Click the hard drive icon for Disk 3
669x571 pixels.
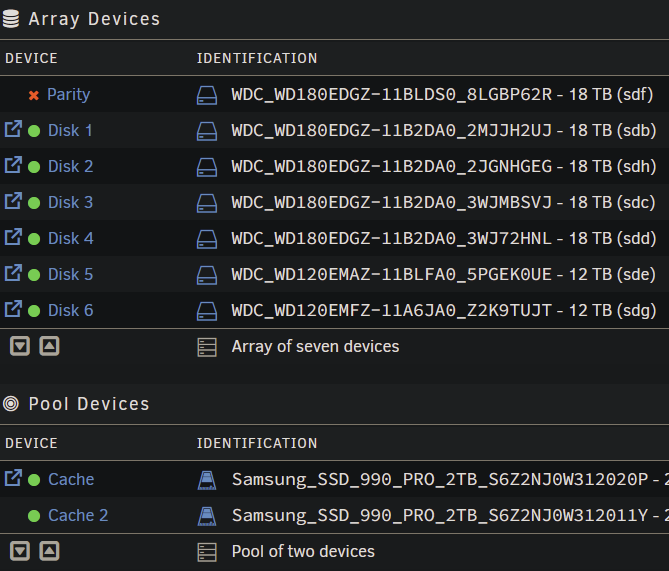point(207,203)
